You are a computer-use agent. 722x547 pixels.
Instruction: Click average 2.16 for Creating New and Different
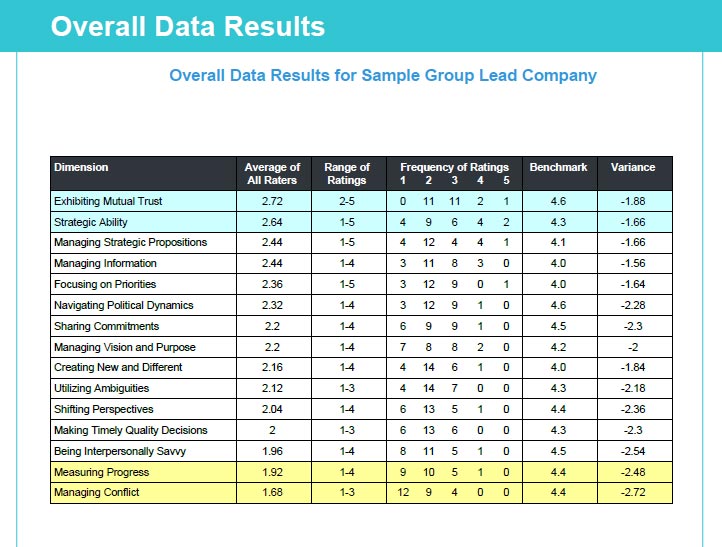[272, 367]
